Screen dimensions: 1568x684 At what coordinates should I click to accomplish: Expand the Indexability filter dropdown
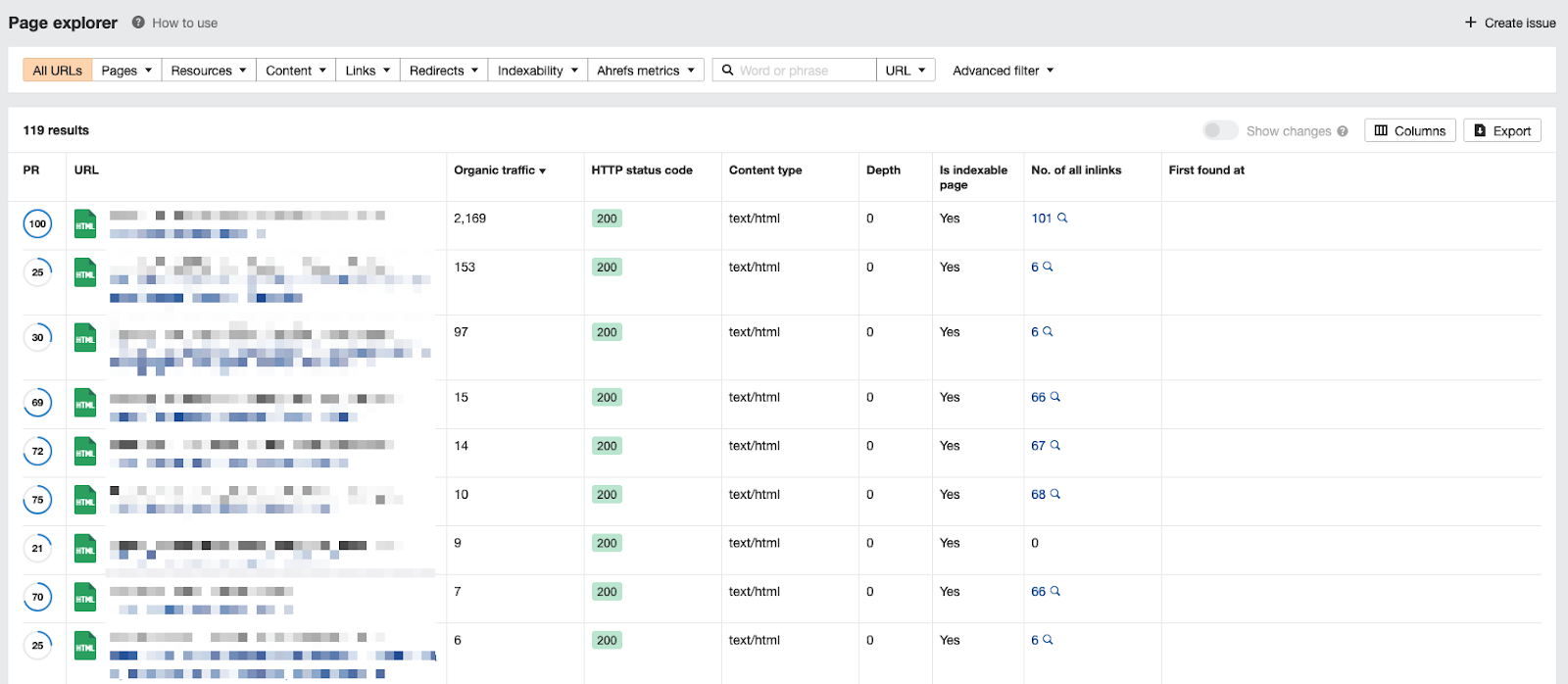tap(537, 71)
